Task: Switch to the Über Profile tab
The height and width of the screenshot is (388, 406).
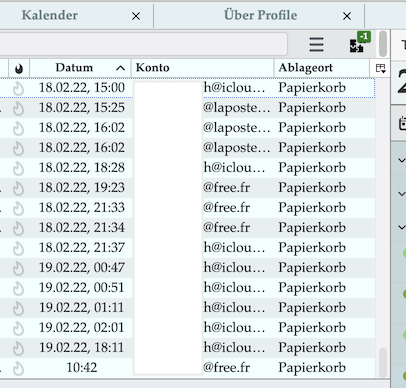Action: [260, 15]
